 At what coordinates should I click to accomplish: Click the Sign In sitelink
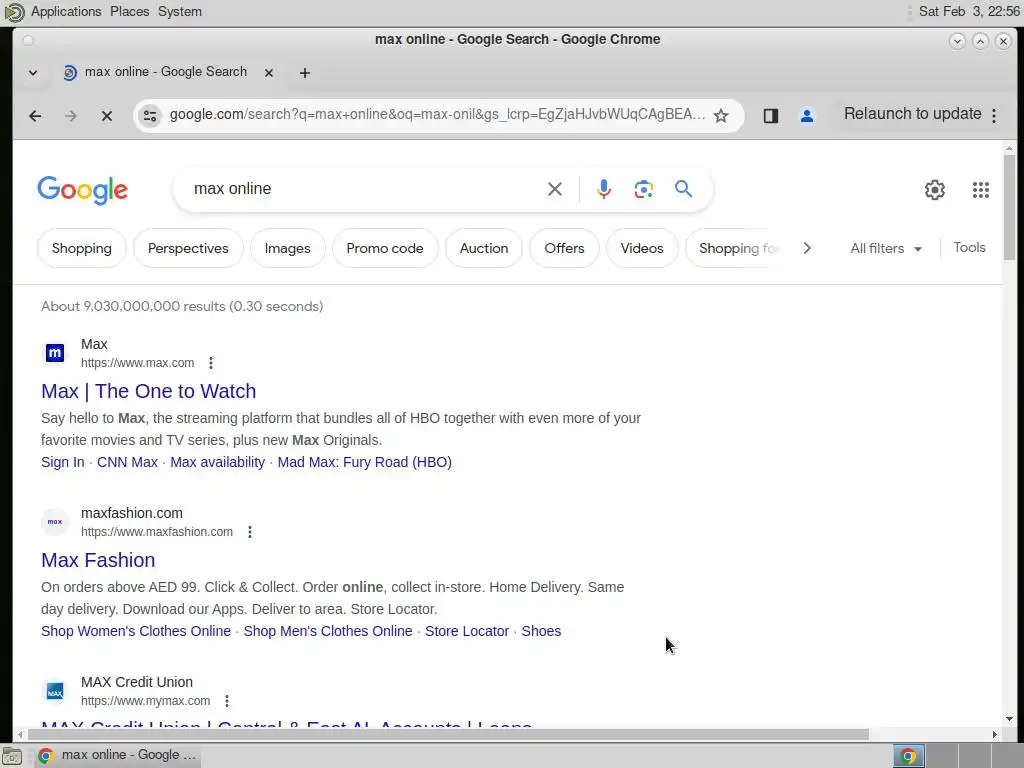point(63,463)
